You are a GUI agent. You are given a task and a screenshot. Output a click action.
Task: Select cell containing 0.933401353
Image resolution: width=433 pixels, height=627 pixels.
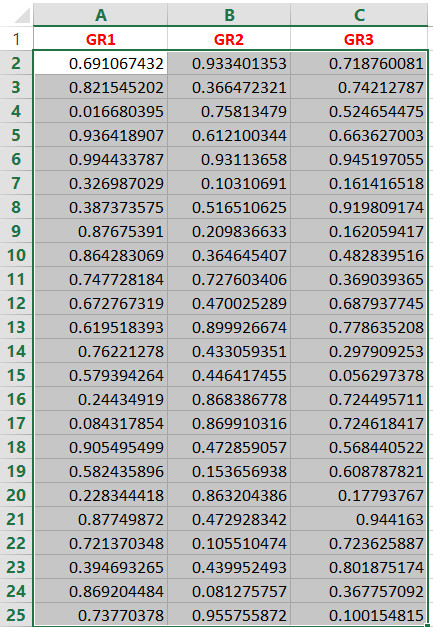[229, 63]
